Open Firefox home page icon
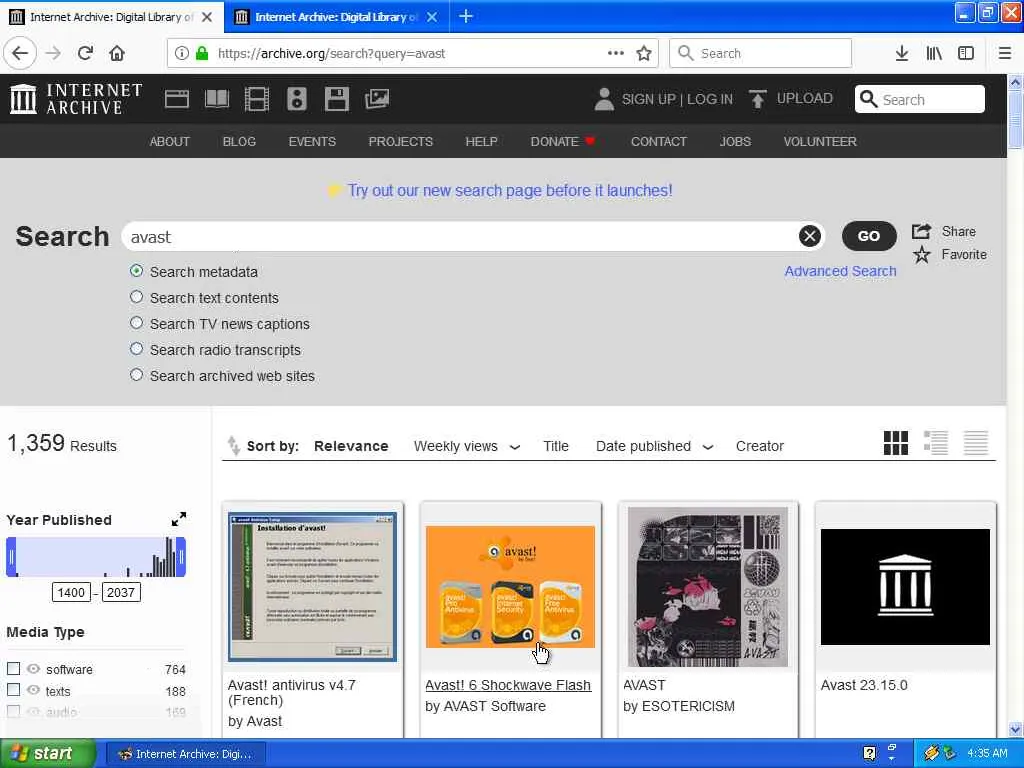 (x=117, y=53)
